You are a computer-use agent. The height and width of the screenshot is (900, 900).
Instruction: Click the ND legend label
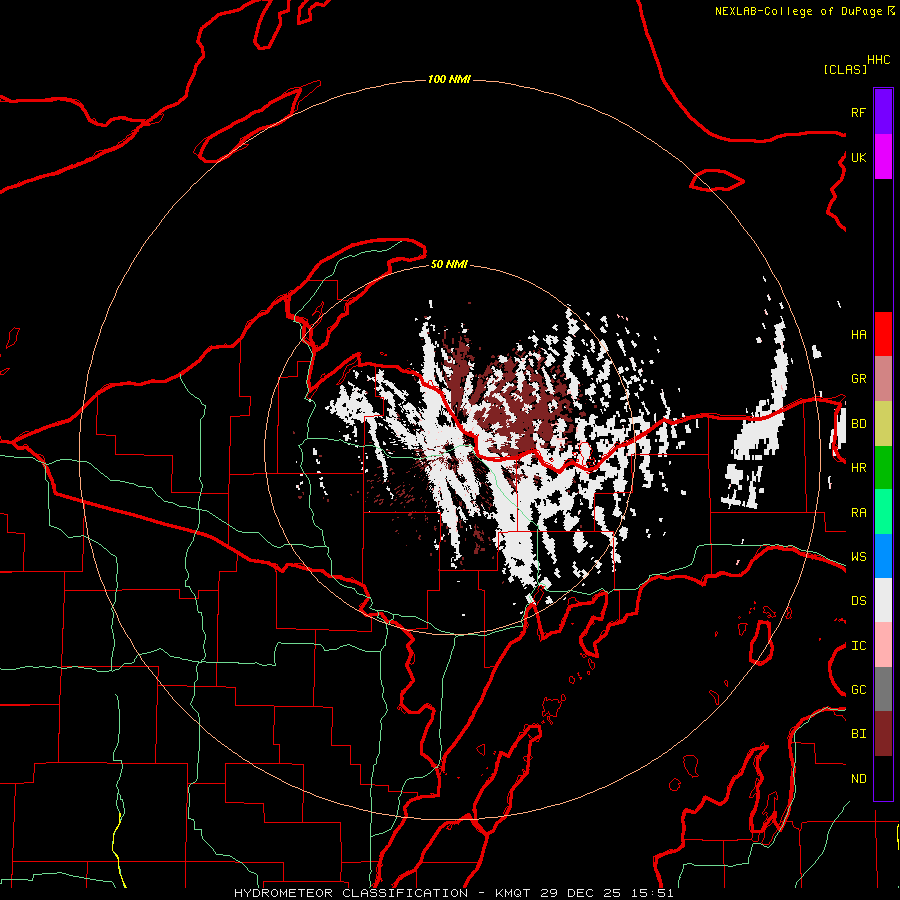coord(858,779)
